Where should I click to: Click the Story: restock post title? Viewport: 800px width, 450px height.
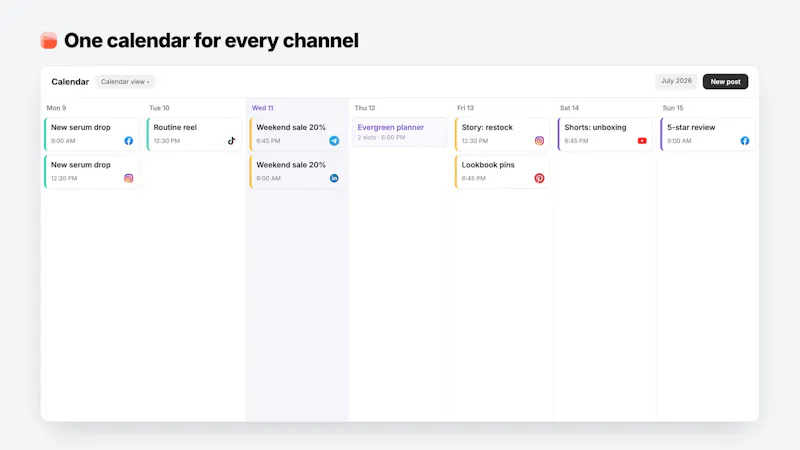click(x=487, y=128)
